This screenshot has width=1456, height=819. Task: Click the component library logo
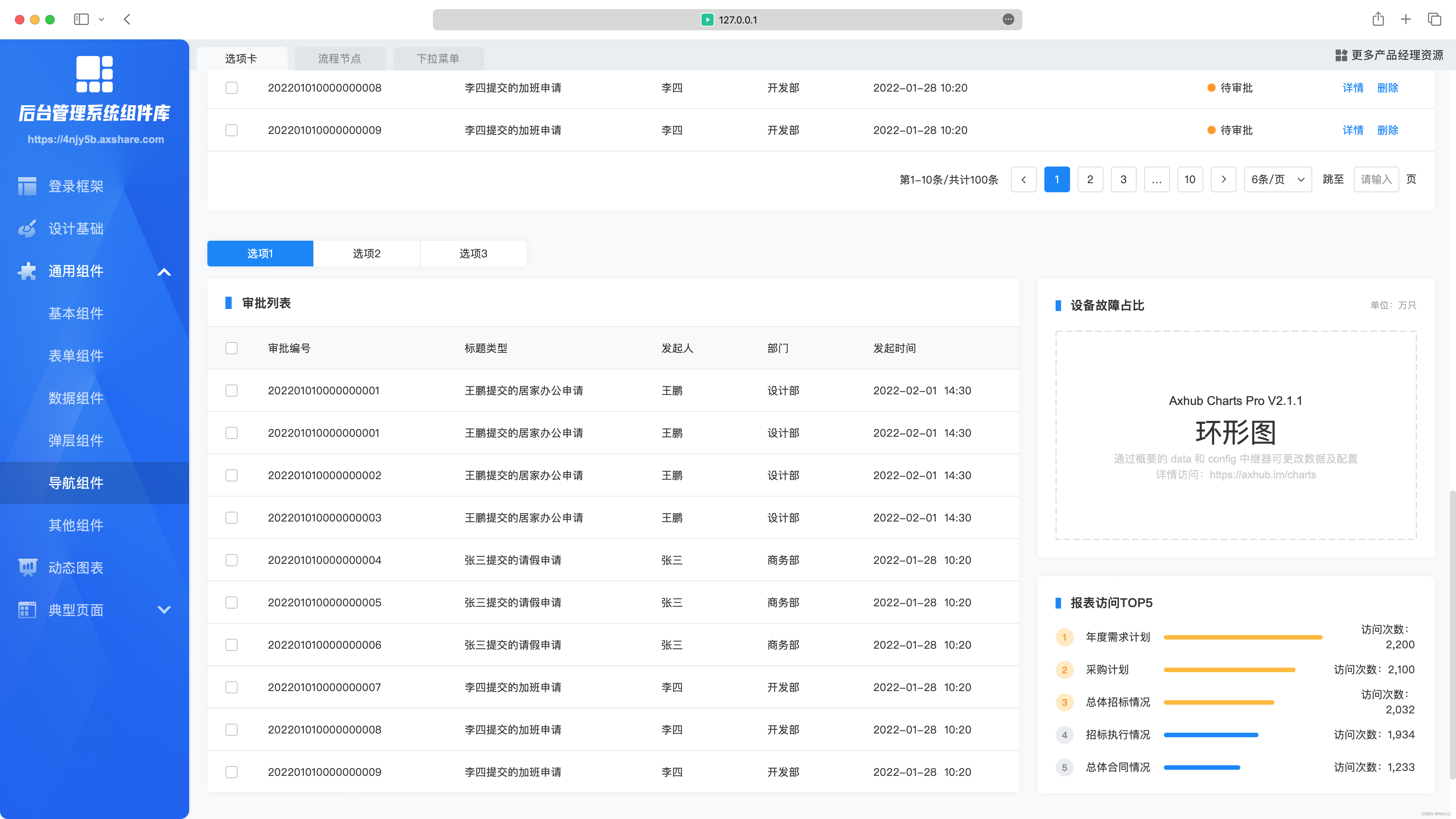coord(94,74)
